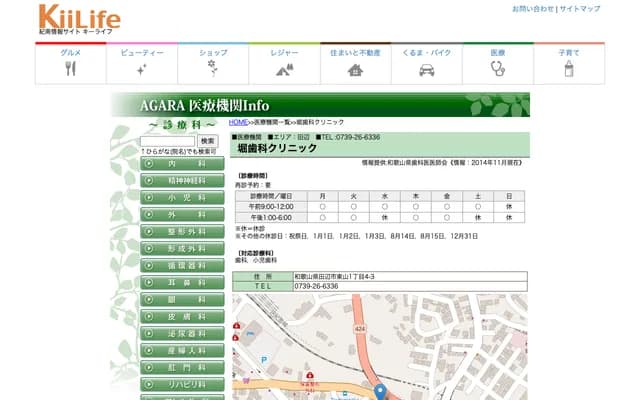Image resolution: width=640 pixels, height=400 pixels.
Task: Click the 午後1:00-6:00 row label
Action: (271, 218)
